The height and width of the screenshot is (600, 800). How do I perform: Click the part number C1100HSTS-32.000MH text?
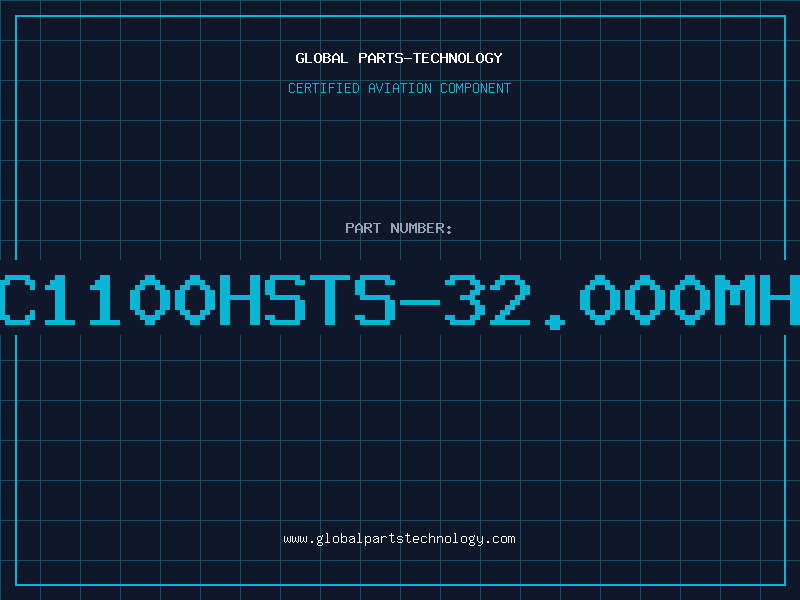pyautogui.click(x=400, y=301)
